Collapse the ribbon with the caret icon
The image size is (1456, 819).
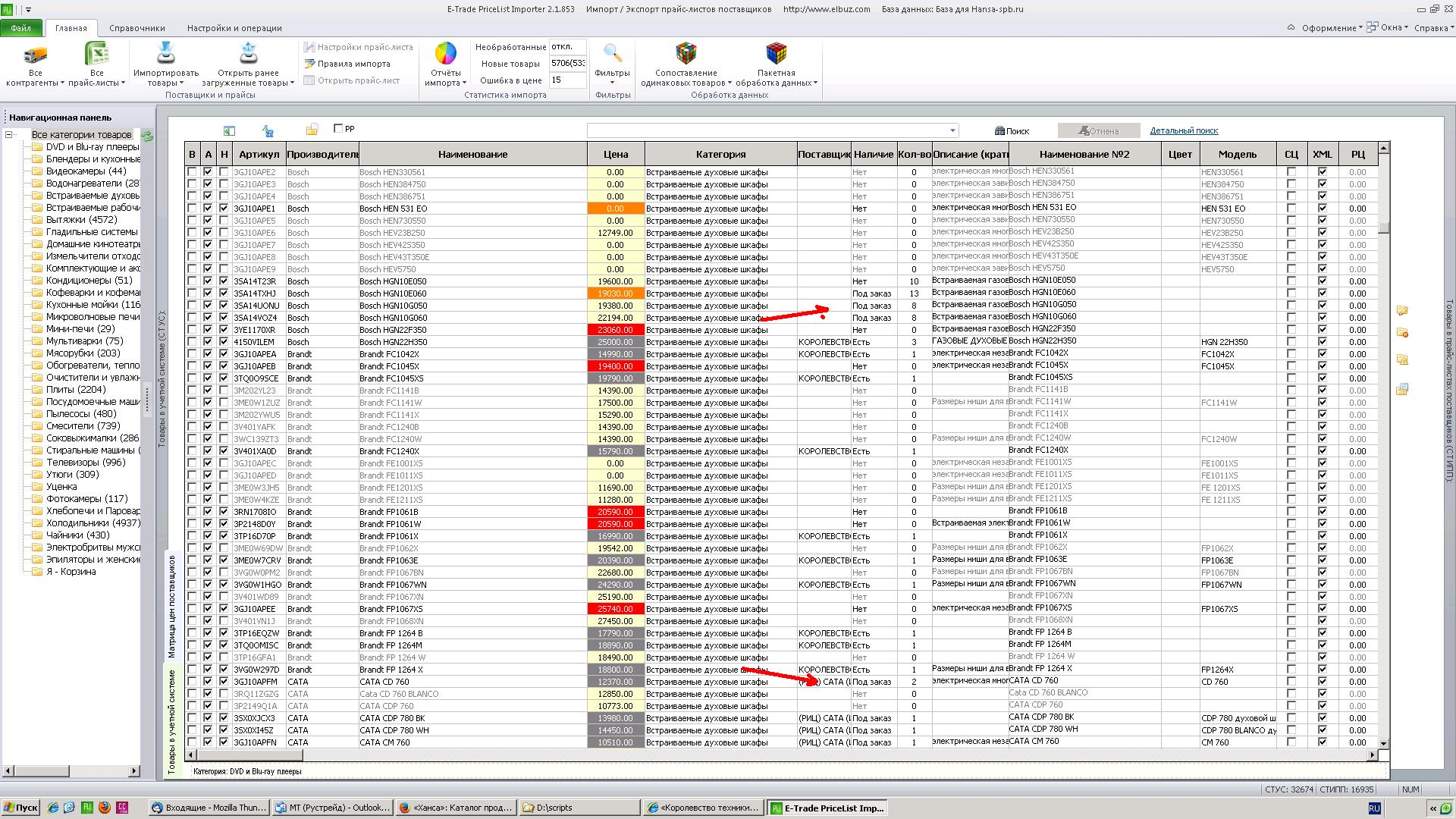pyautogui.click(x=1291, y=27)
